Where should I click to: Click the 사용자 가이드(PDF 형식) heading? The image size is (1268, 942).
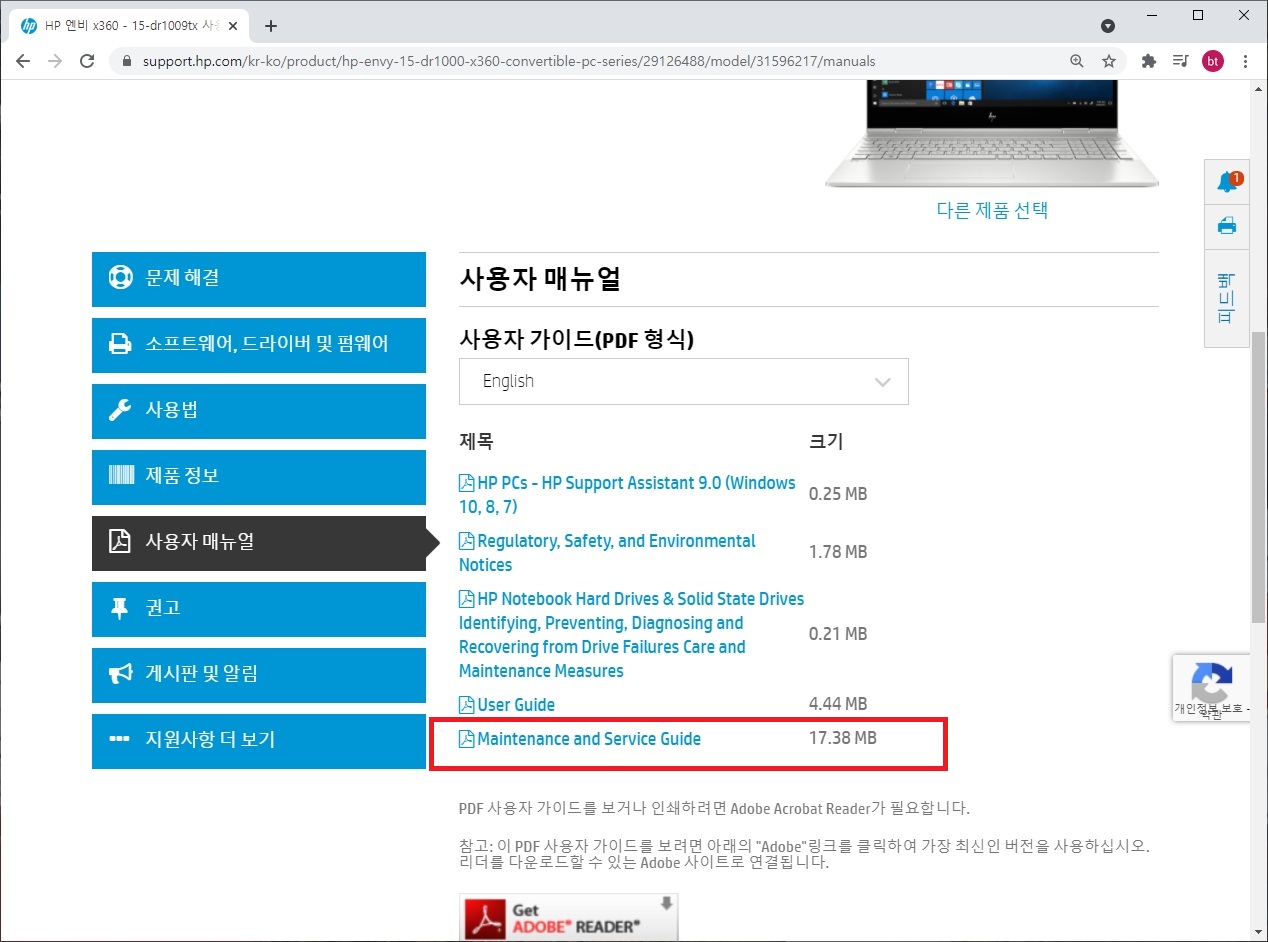tap(576, 340)
